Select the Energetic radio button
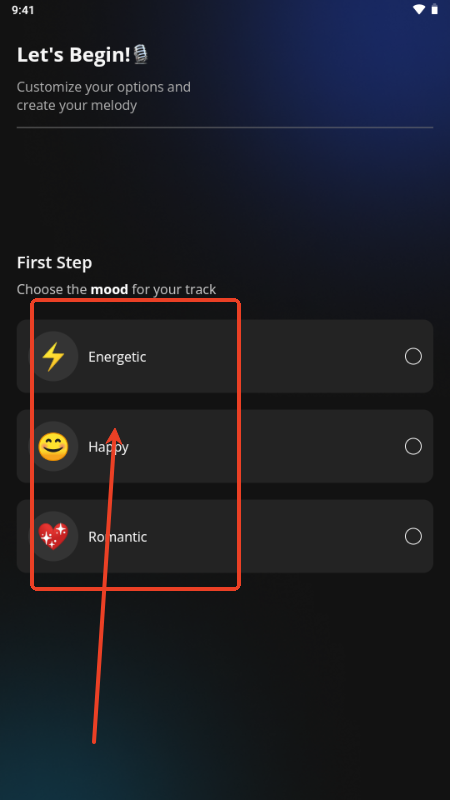This screenshot has height=800, width=450. click(413, 356)
